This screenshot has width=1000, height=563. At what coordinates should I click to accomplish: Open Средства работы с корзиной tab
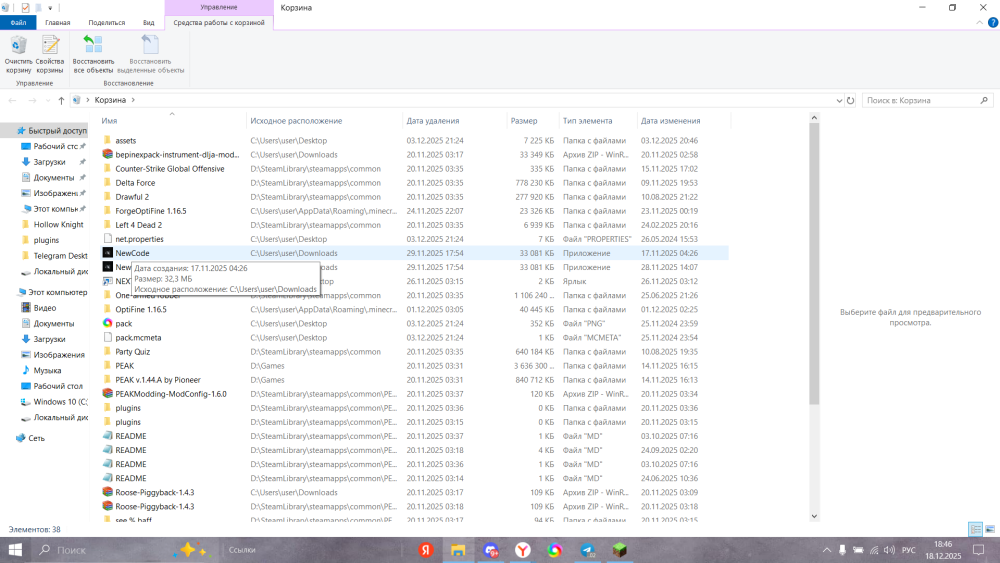(219, 22)
